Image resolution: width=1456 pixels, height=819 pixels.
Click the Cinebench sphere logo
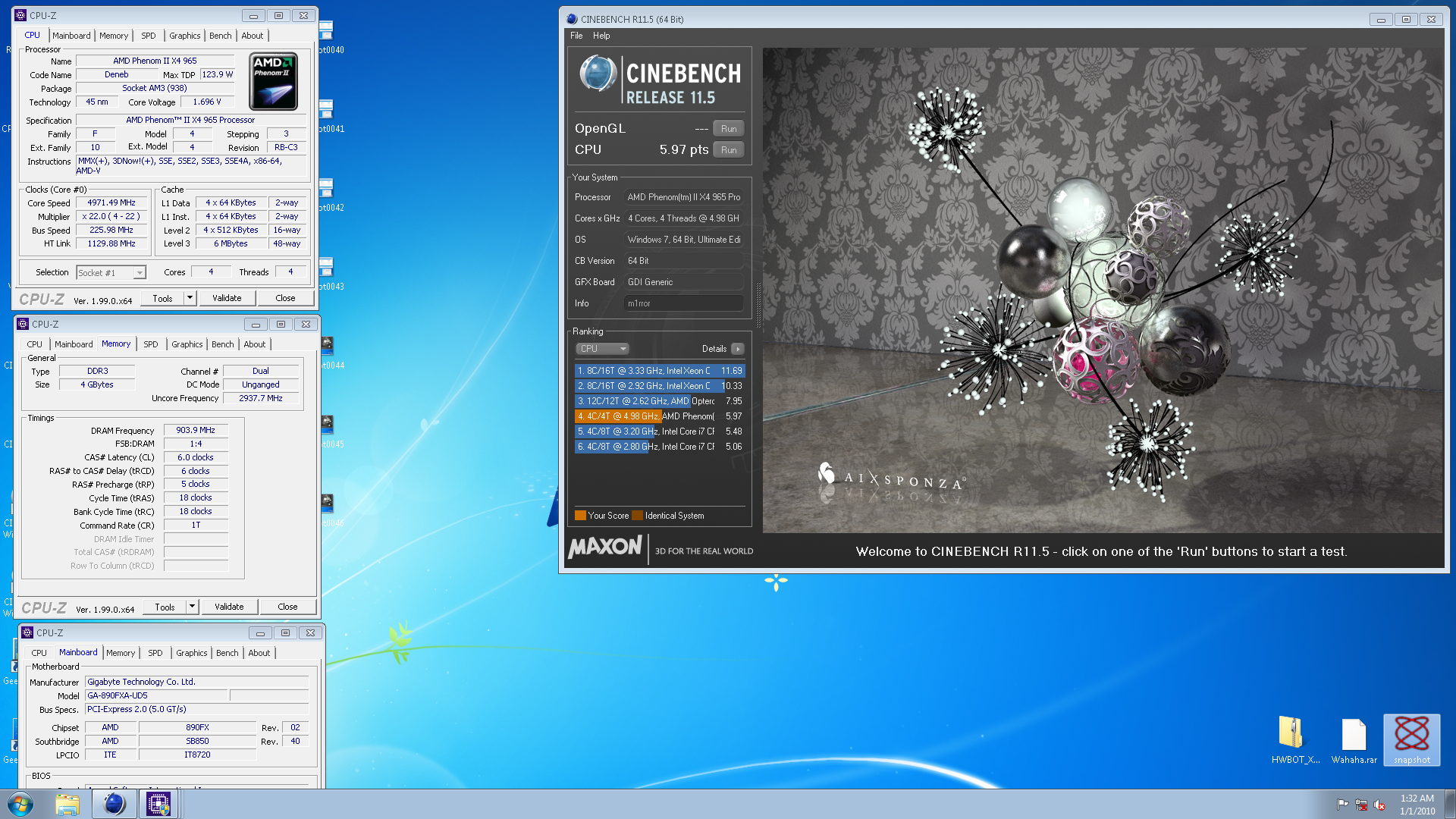click(x=598, y=74)
